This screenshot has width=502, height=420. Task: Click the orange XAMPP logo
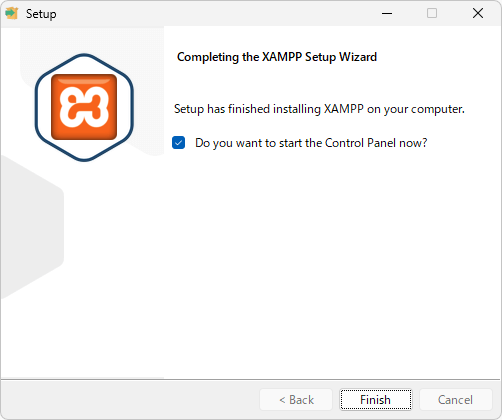click(84, 107)
